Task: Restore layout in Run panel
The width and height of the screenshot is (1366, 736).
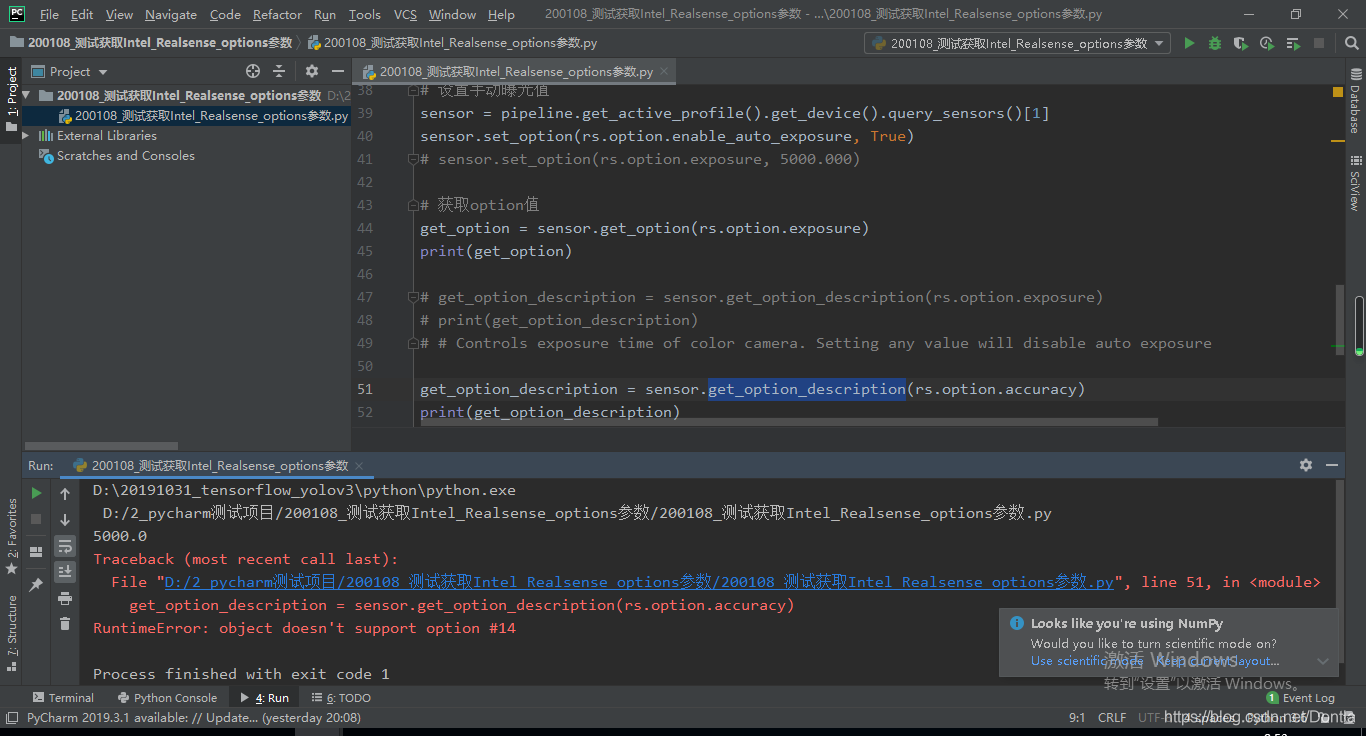Action: coord(36,551)
